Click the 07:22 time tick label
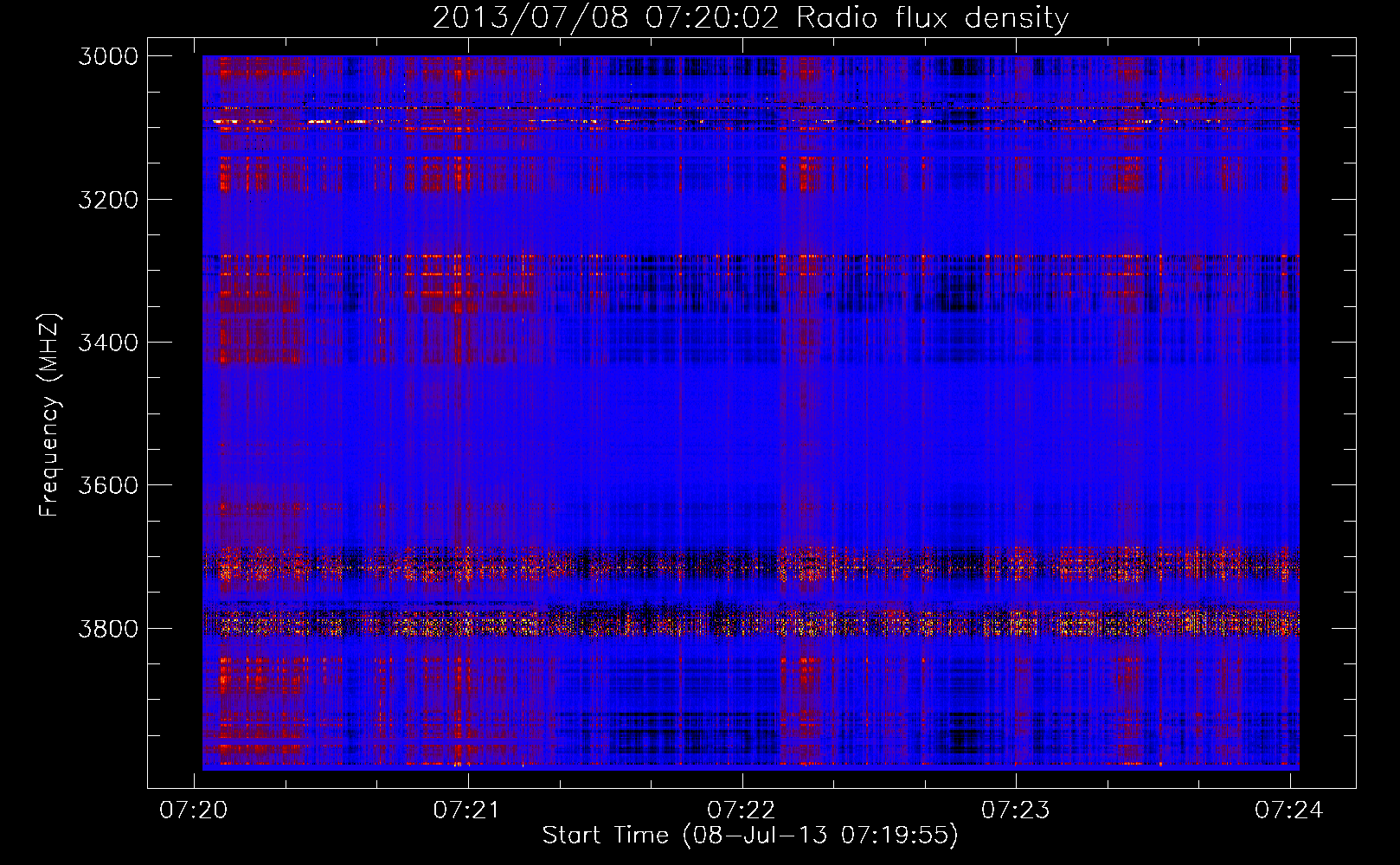The image size is (1400, 865). (x=742, y=810)
